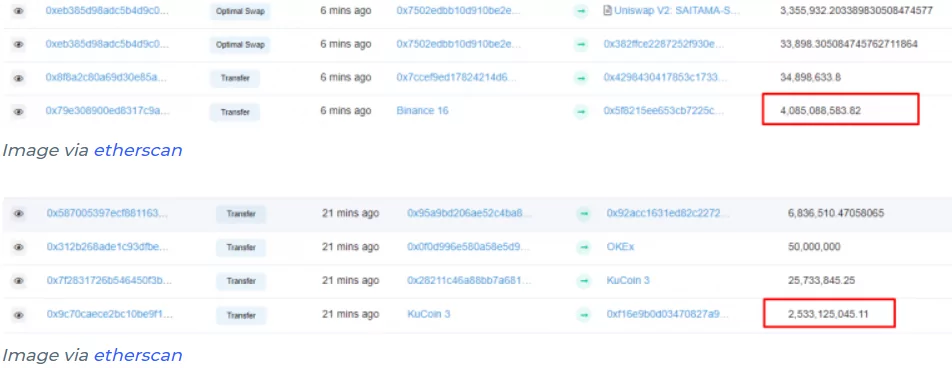This screenshot has height=368, width=952.
Task: Open the Binance 16 sender link
Action: coord(423,111)
